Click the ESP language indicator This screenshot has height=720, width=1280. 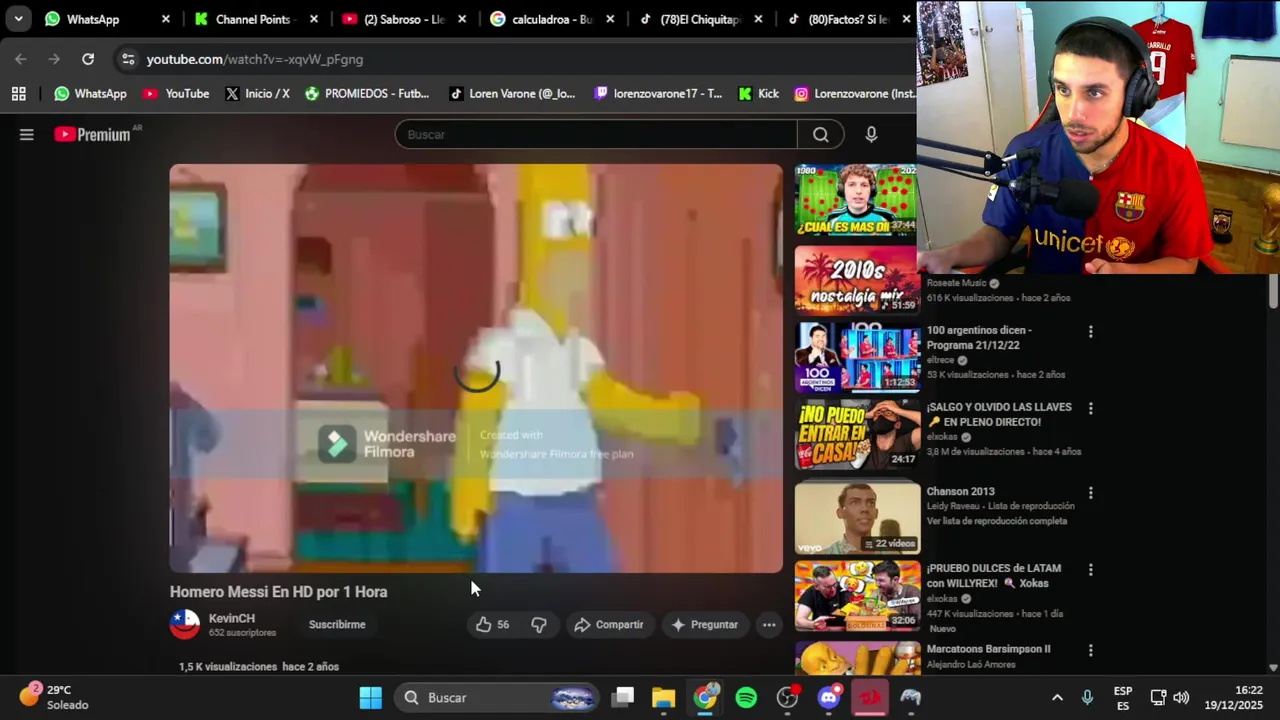(1123, 697)
